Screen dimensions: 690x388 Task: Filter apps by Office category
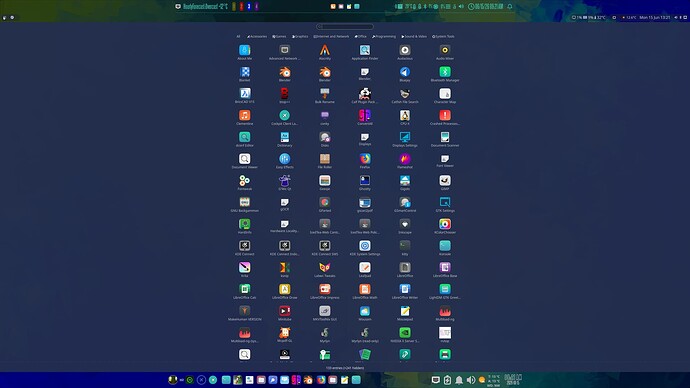point(360,37)
